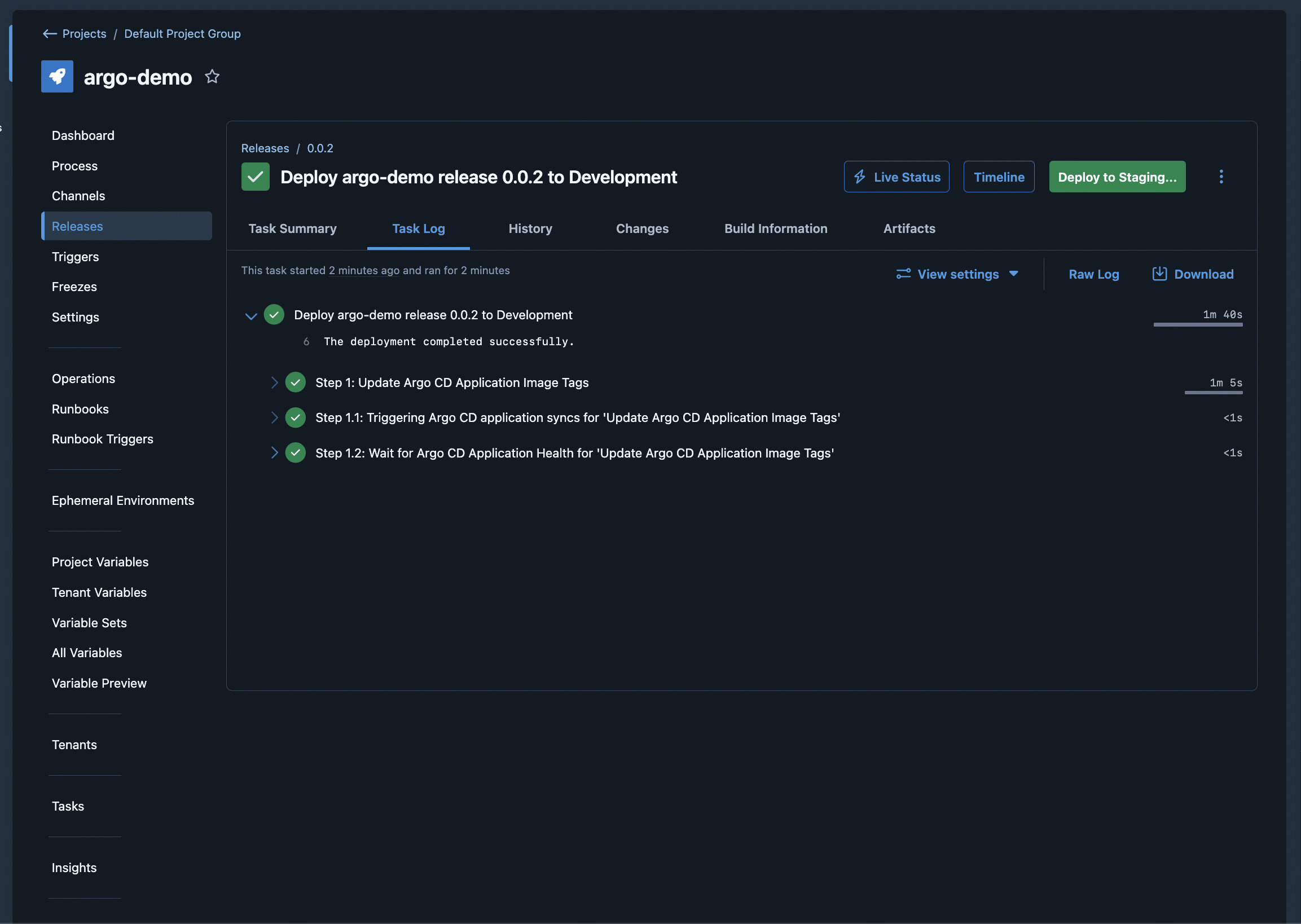1301x924 pixels.
Task: Click the 1m 40s duration bar
Action: (1197, 324)
